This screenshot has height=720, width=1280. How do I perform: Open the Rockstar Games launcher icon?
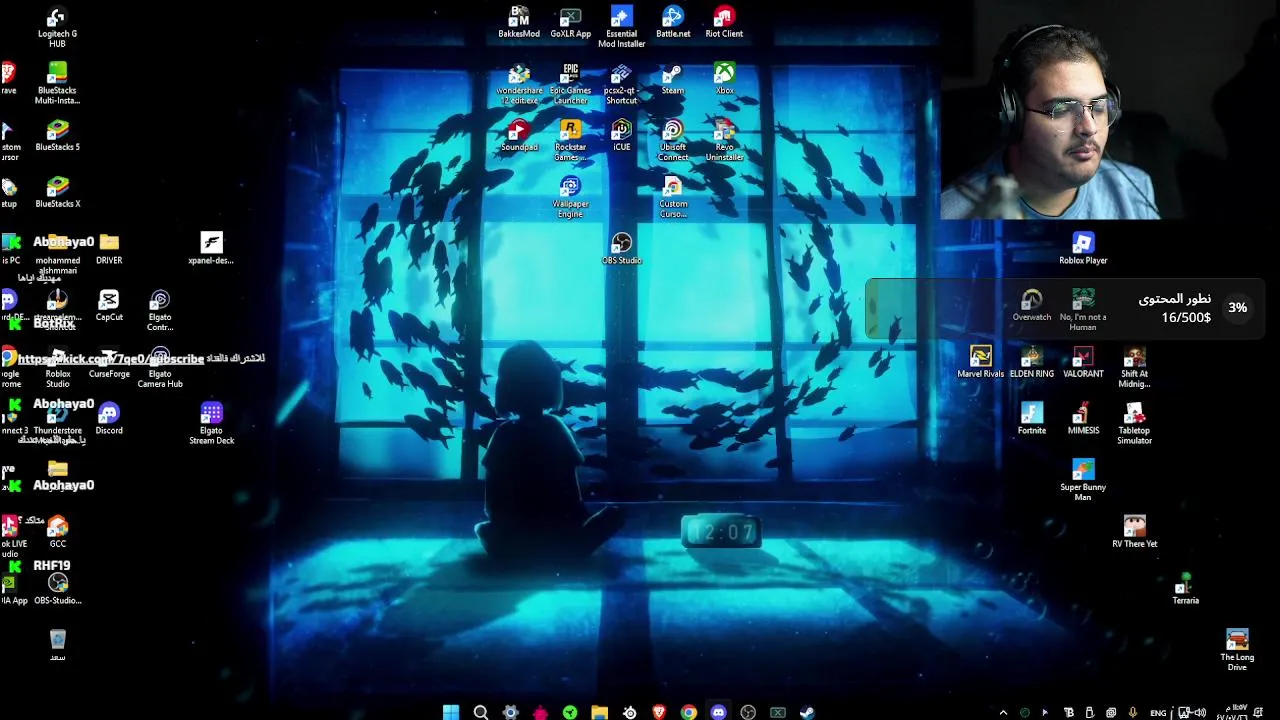click(x=570, y=141)
